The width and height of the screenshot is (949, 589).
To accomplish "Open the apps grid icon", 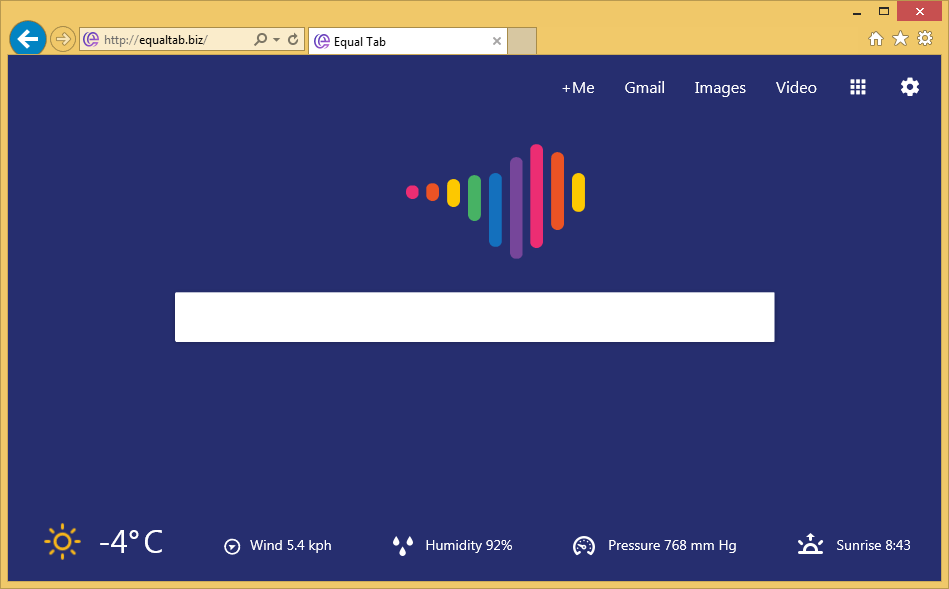I will 858,87.
